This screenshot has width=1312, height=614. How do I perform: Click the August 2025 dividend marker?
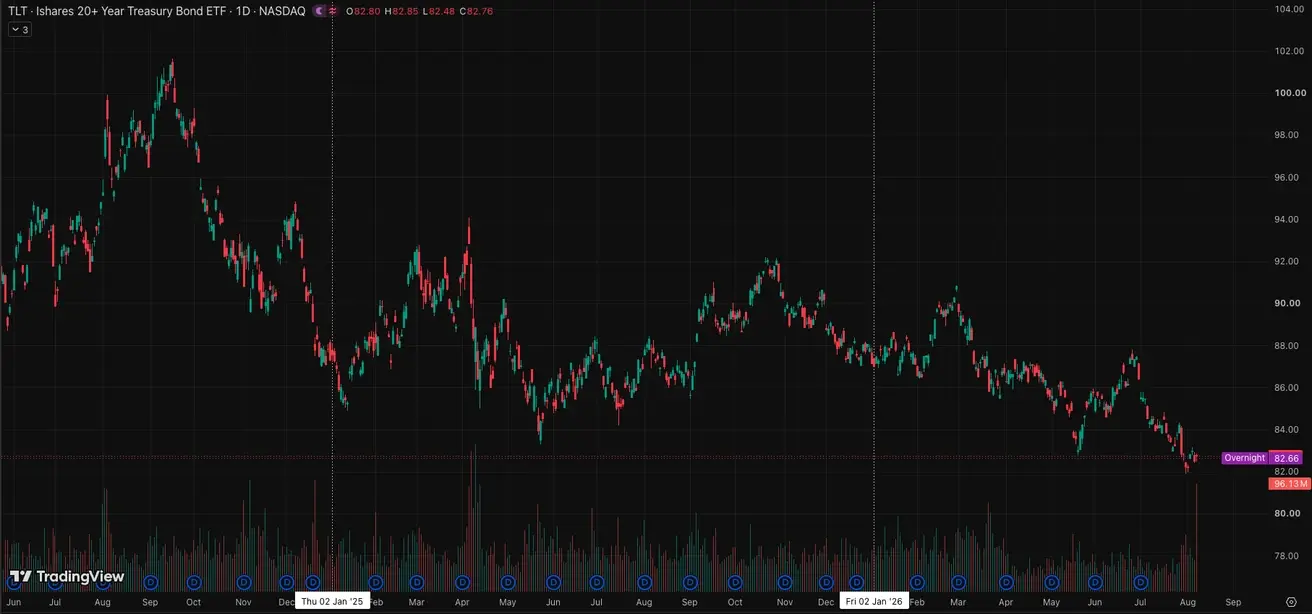[644, 581]
